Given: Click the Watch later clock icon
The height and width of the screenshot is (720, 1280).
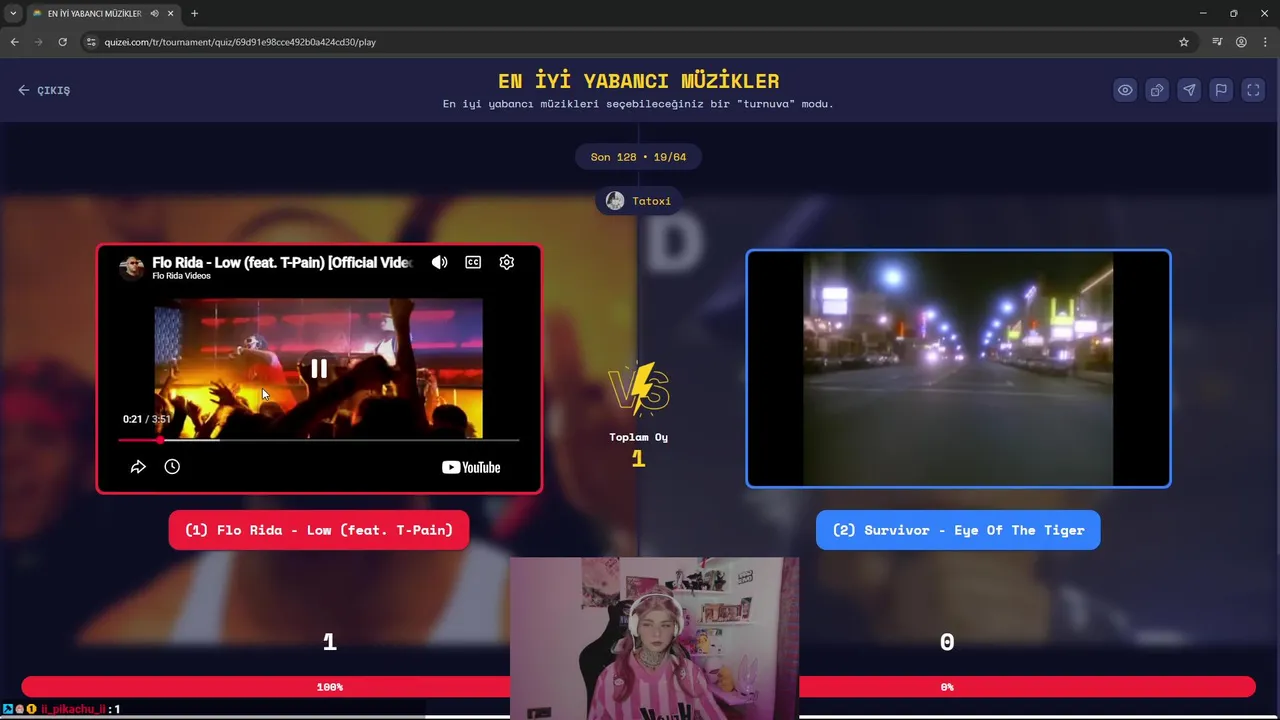Looking at the screenshot, I should [172, 467].
